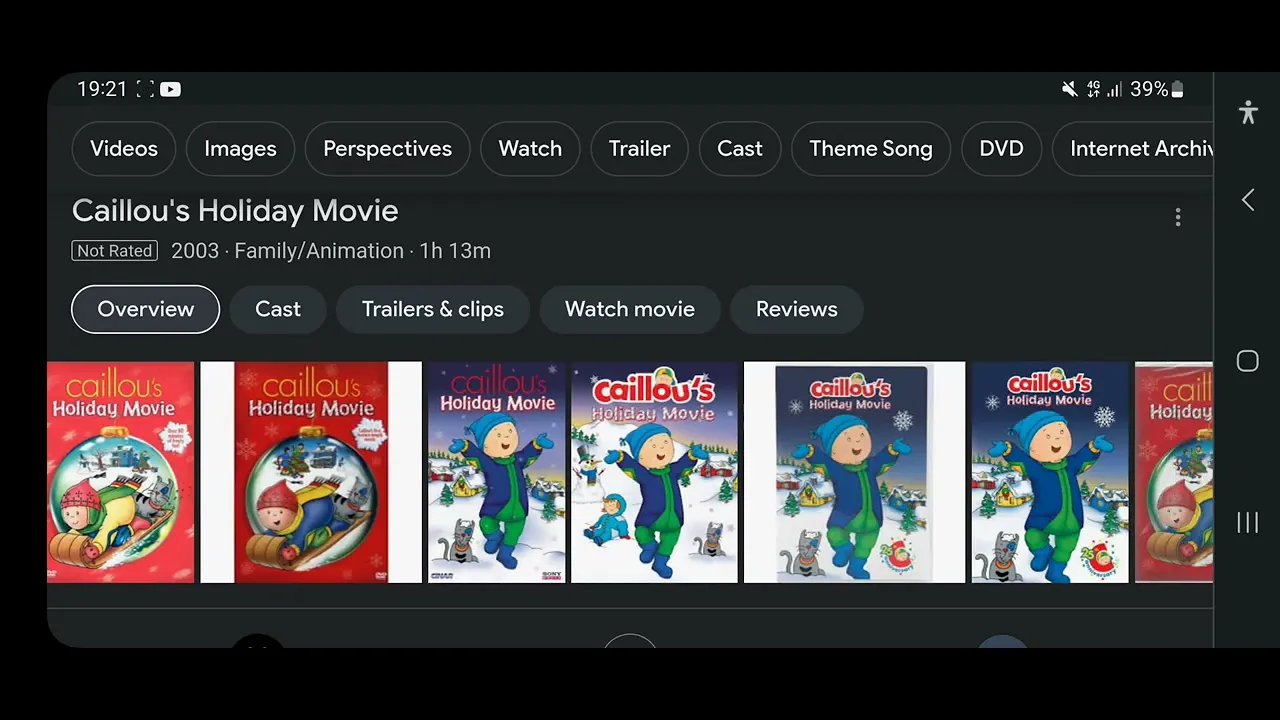Screen dimensions: 1280x720
Task: Tap the Caillou's Holiday Movie title
Action: 235,211
